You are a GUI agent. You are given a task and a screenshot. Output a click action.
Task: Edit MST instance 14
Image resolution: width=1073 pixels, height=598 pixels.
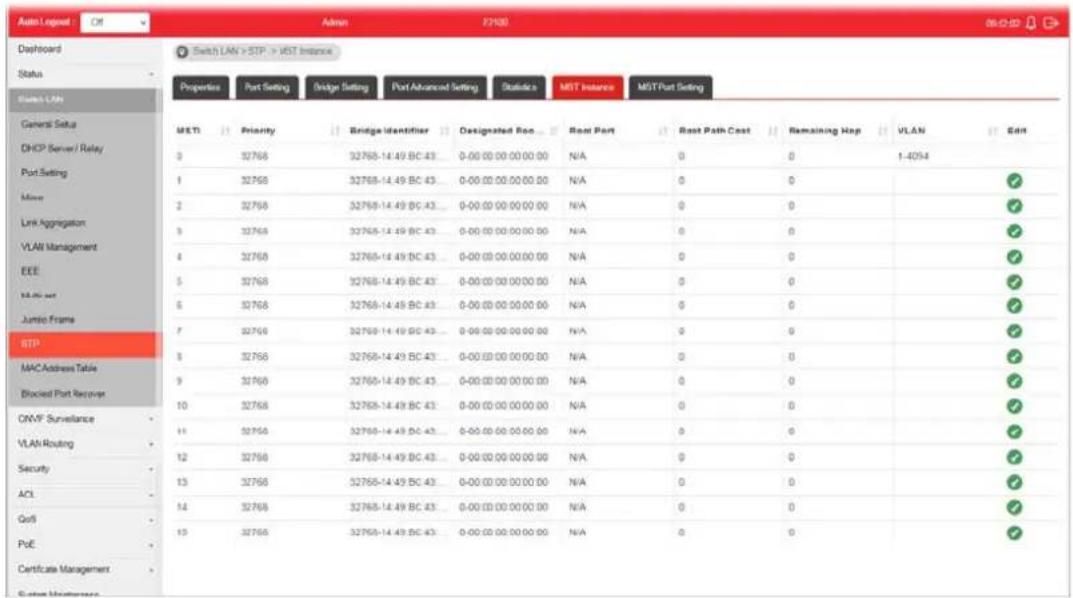pos(1014,507)
